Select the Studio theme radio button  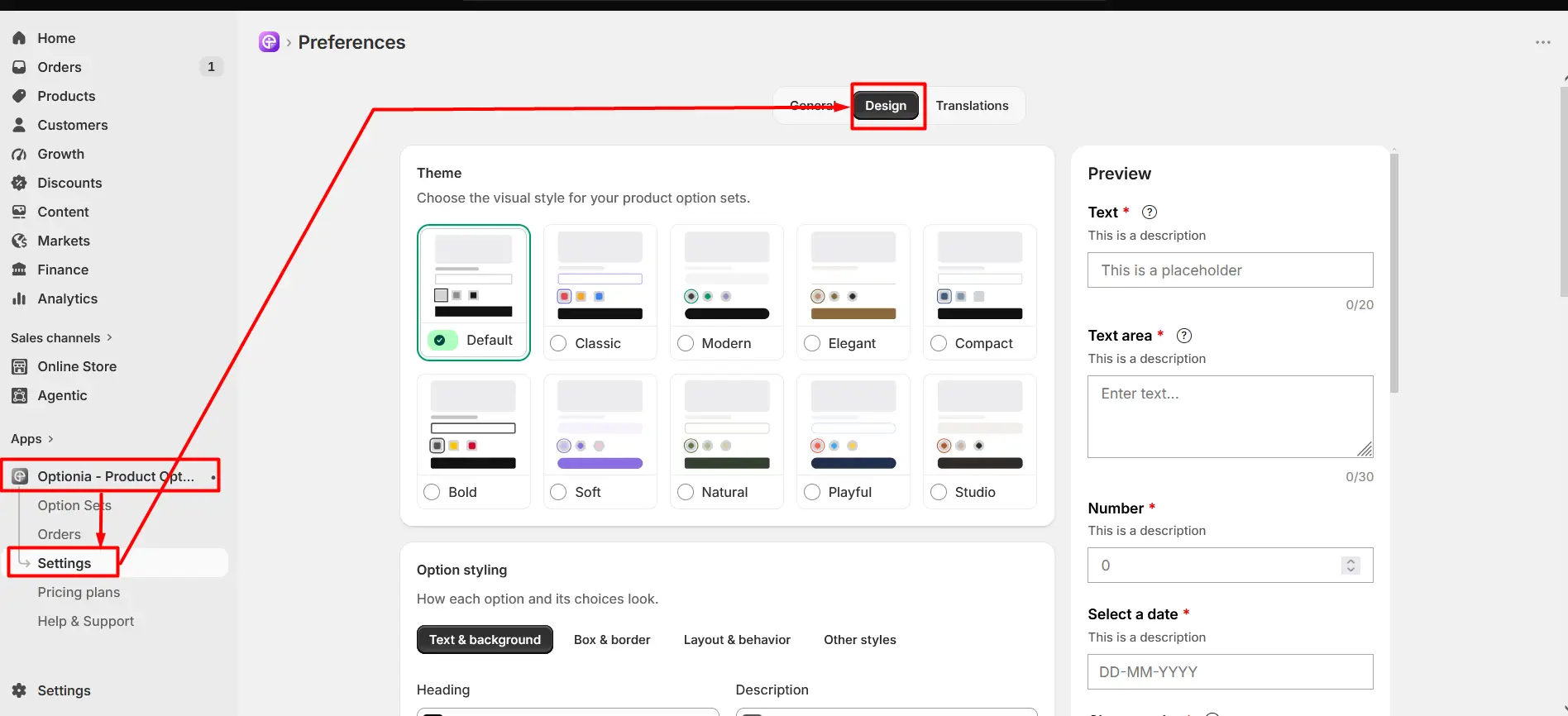939,492
